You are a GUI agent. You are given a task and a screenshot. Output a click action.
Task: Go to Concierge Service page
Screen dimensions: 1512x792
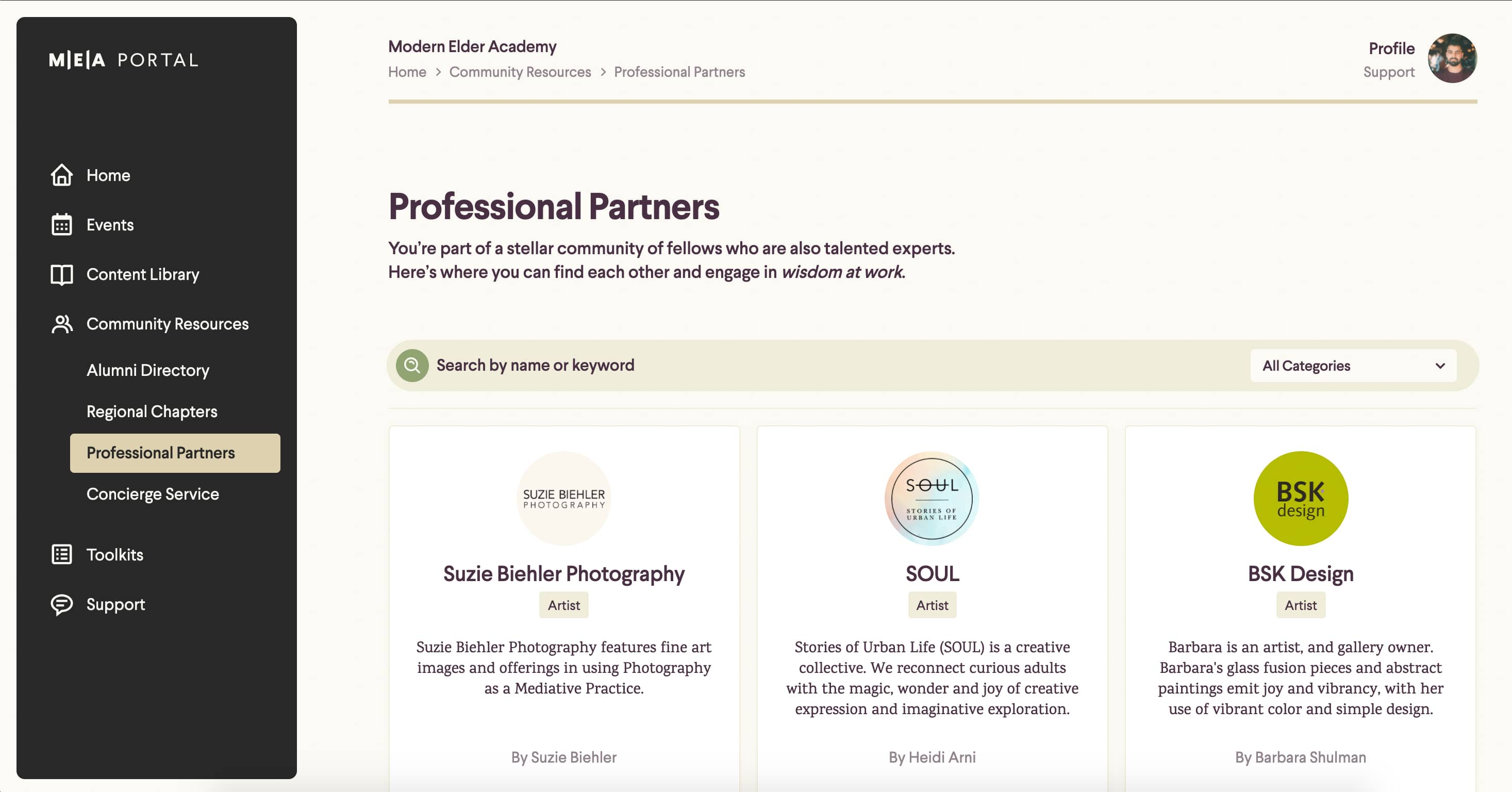(x=153, y=494)
